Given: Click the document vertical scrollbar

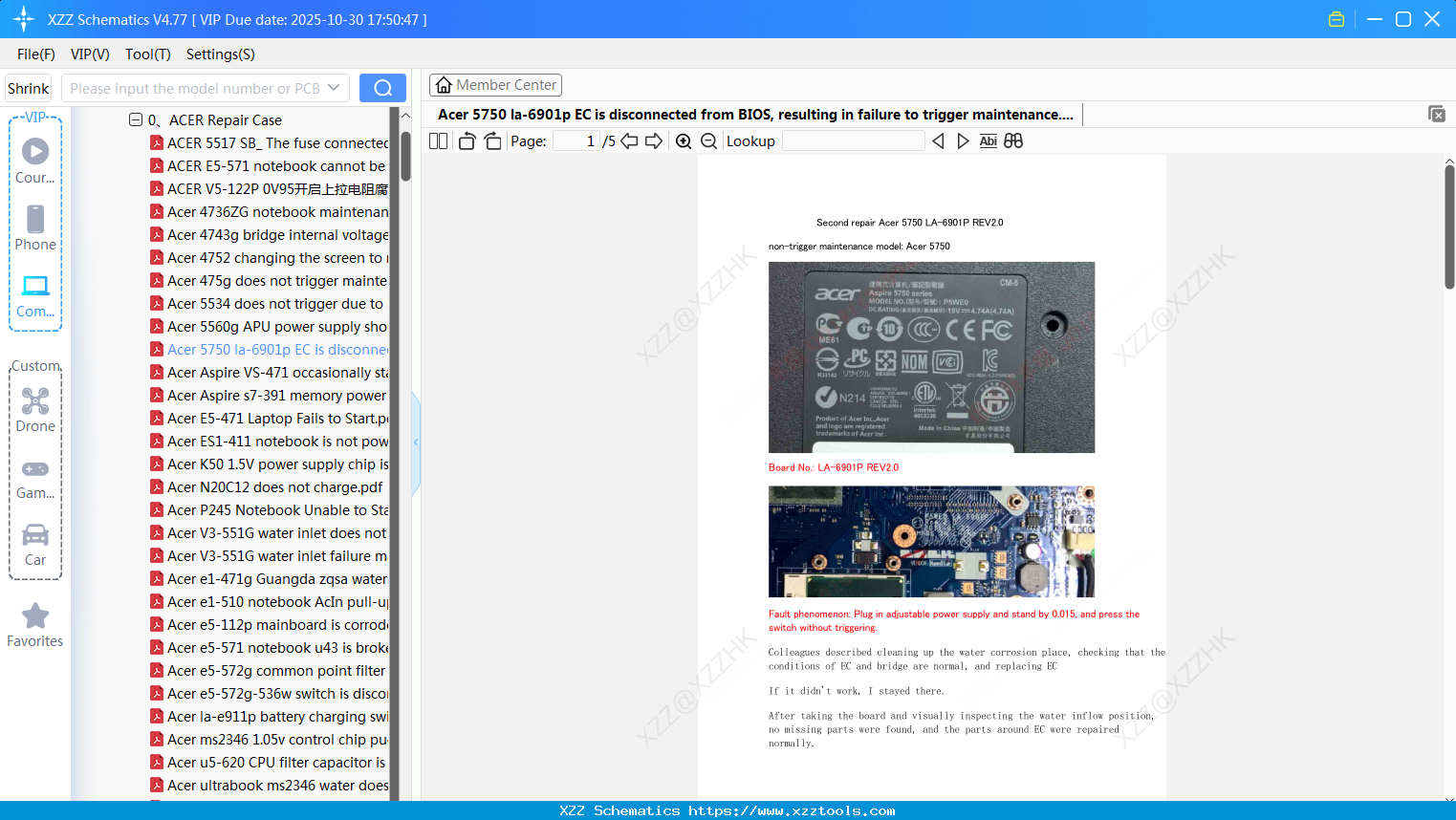Looking at the screenshot, I should click(x=1449, y=227).
